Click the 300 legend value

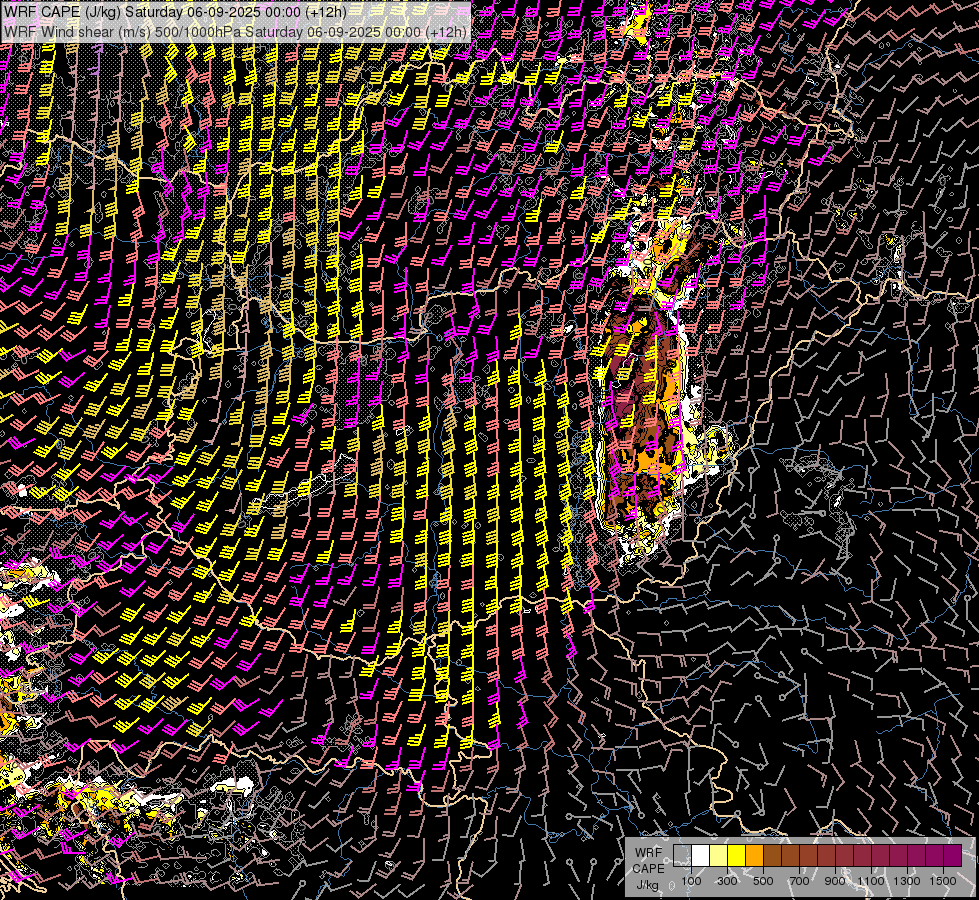727,881
